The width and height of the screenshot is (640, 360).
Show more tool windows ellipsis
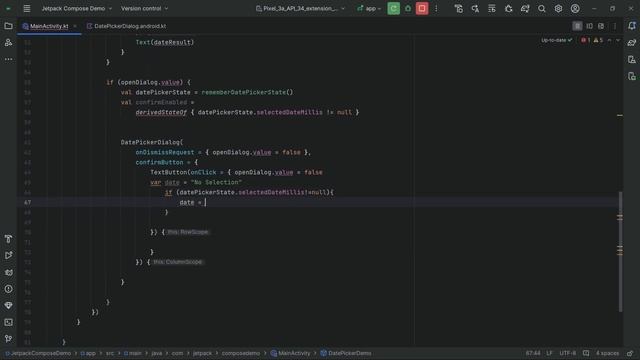pyautogui.click(x=8, y=59)
